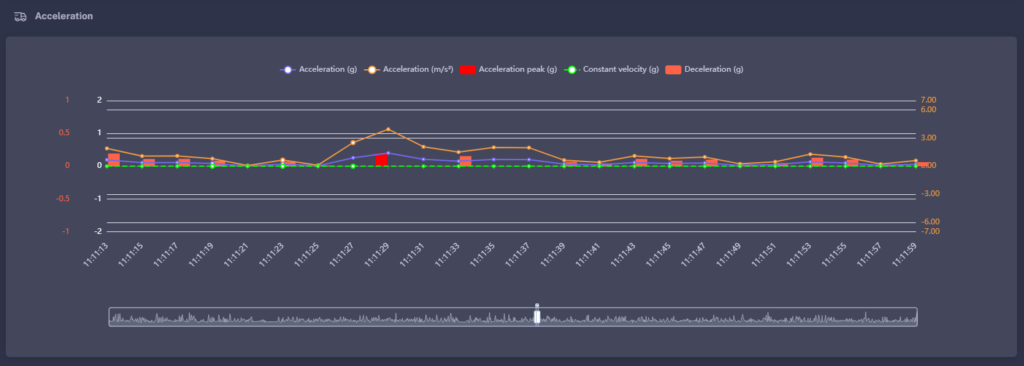1024x366 pixels.
Task: Click the orange peak point at 11:11:29
Action: tap(388, 129)
